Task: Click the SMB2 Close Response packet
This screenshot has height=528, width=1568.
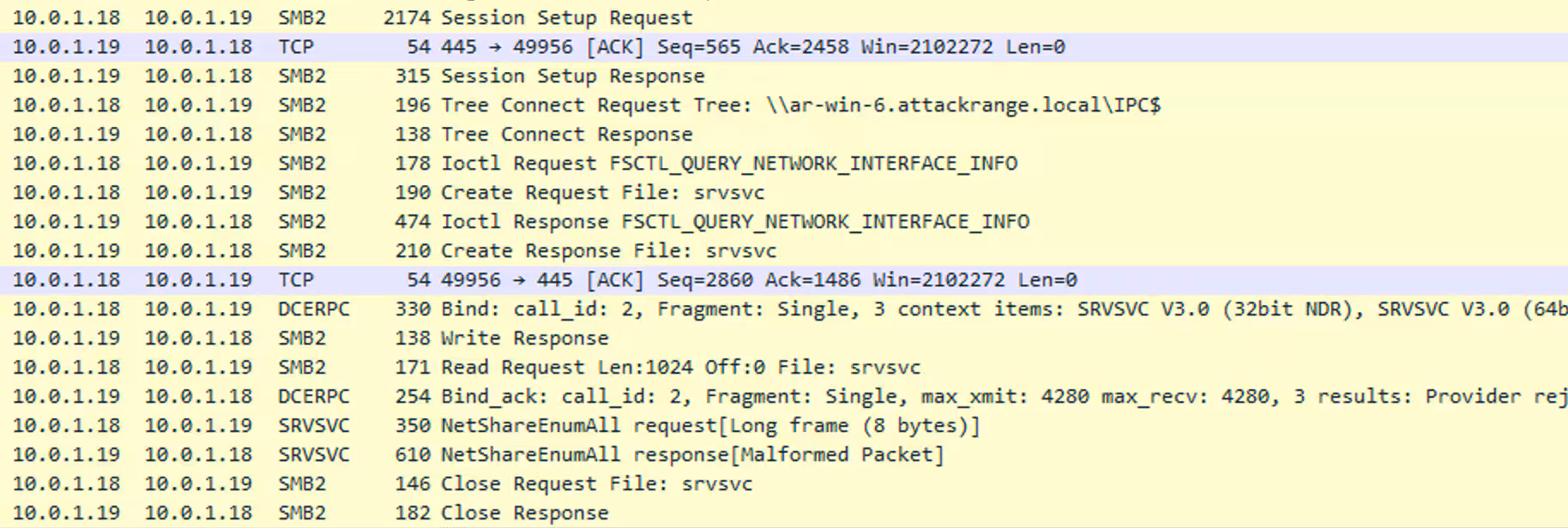Action: click(x=524, y=513)
